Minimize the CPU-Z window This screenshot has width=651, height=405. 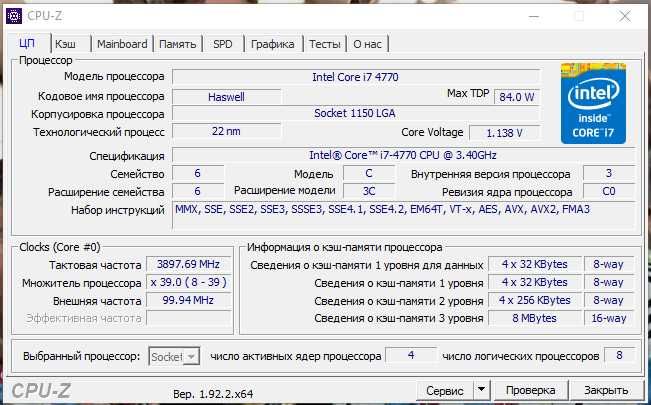click(x=534, y=17)
